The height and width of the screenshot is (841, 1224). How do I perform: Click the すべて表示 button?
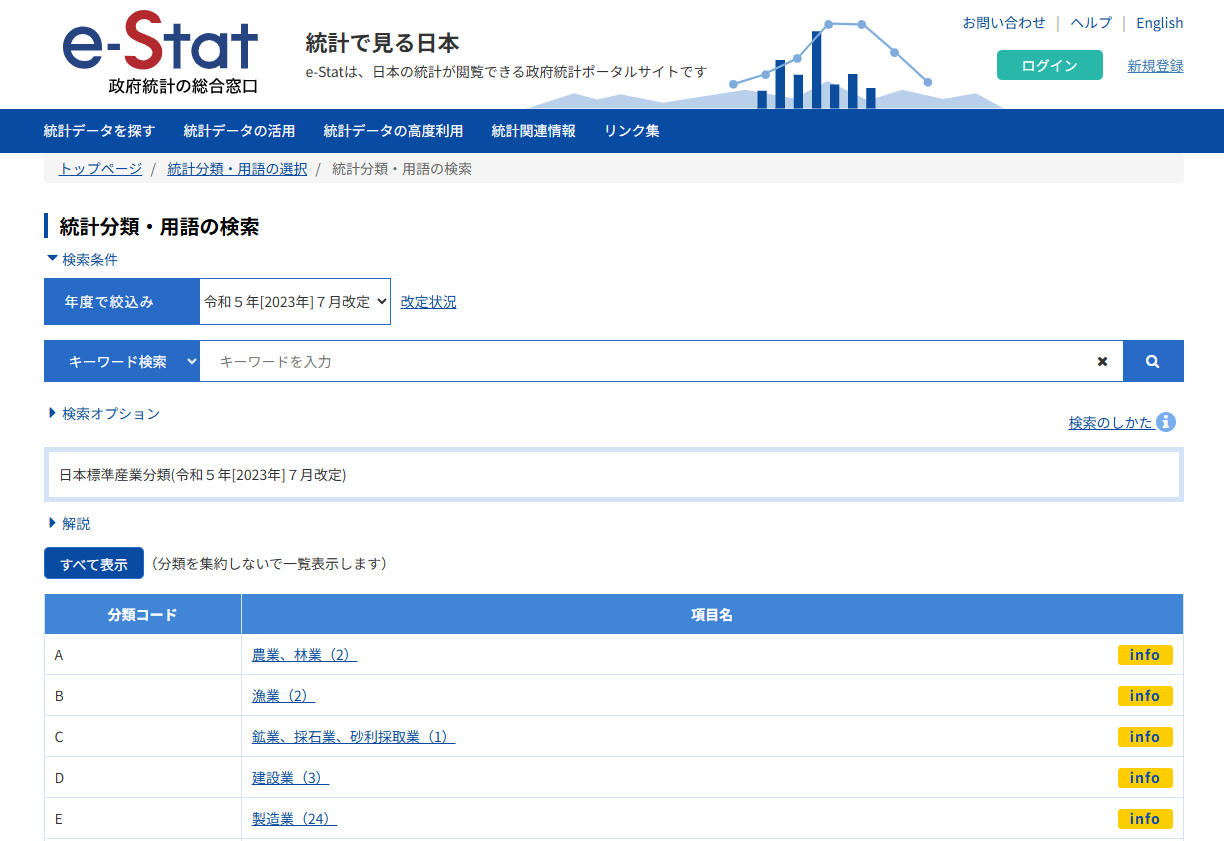[94, 564]
